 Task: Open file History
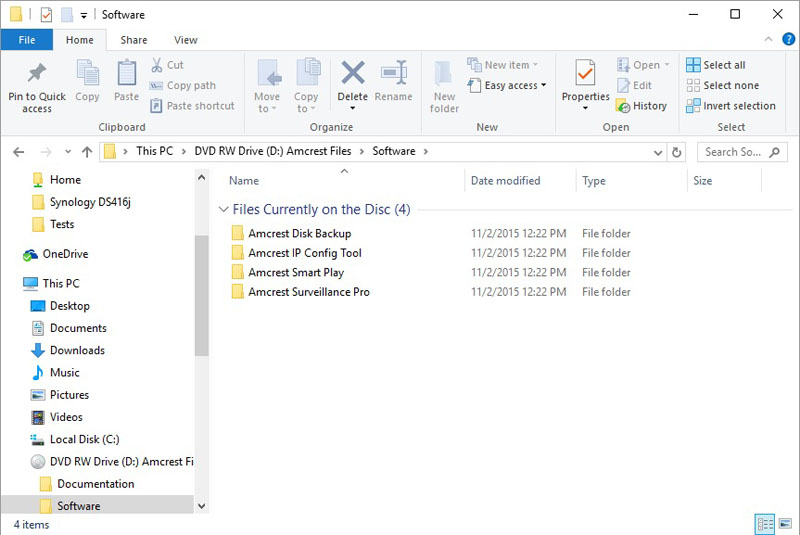(x=641, y=106)
